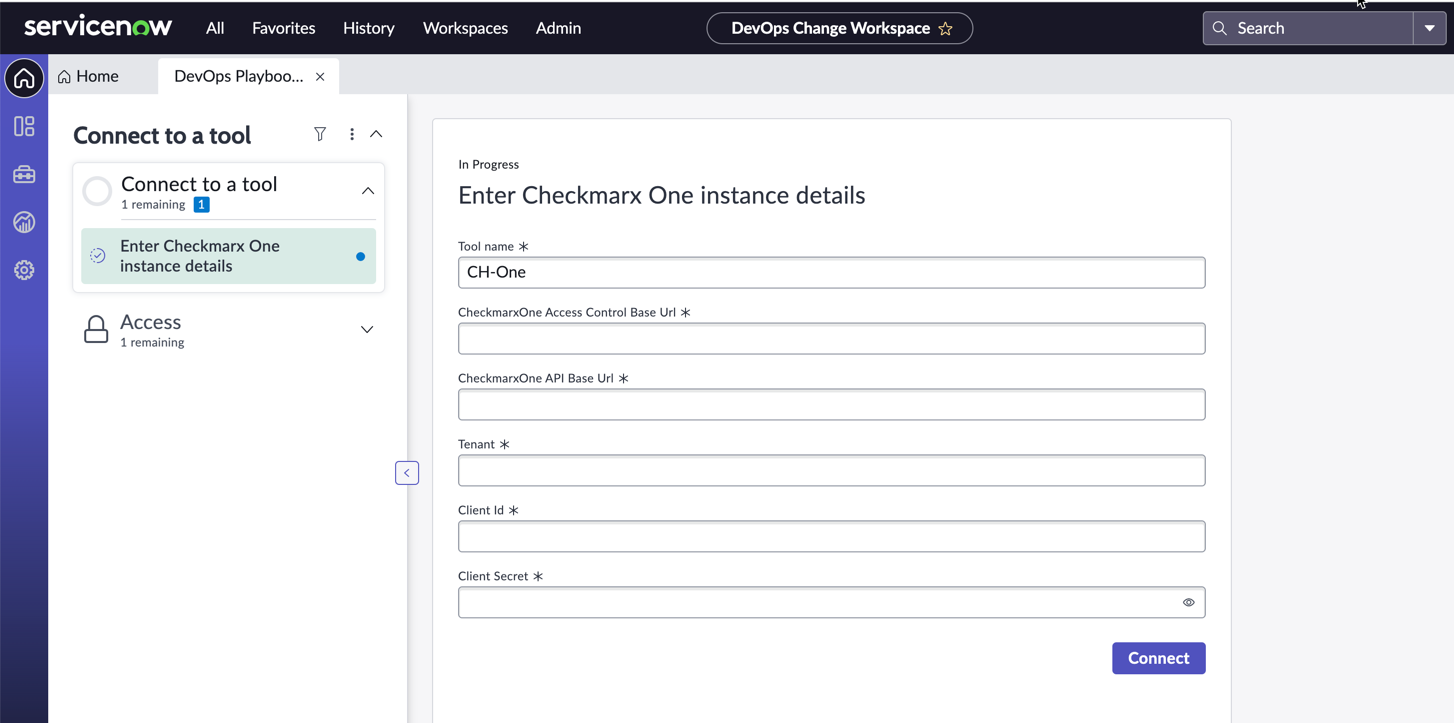Click the filter funnel icon
1454x723 pixels.
pyautogui.click(x=320, y=134)
